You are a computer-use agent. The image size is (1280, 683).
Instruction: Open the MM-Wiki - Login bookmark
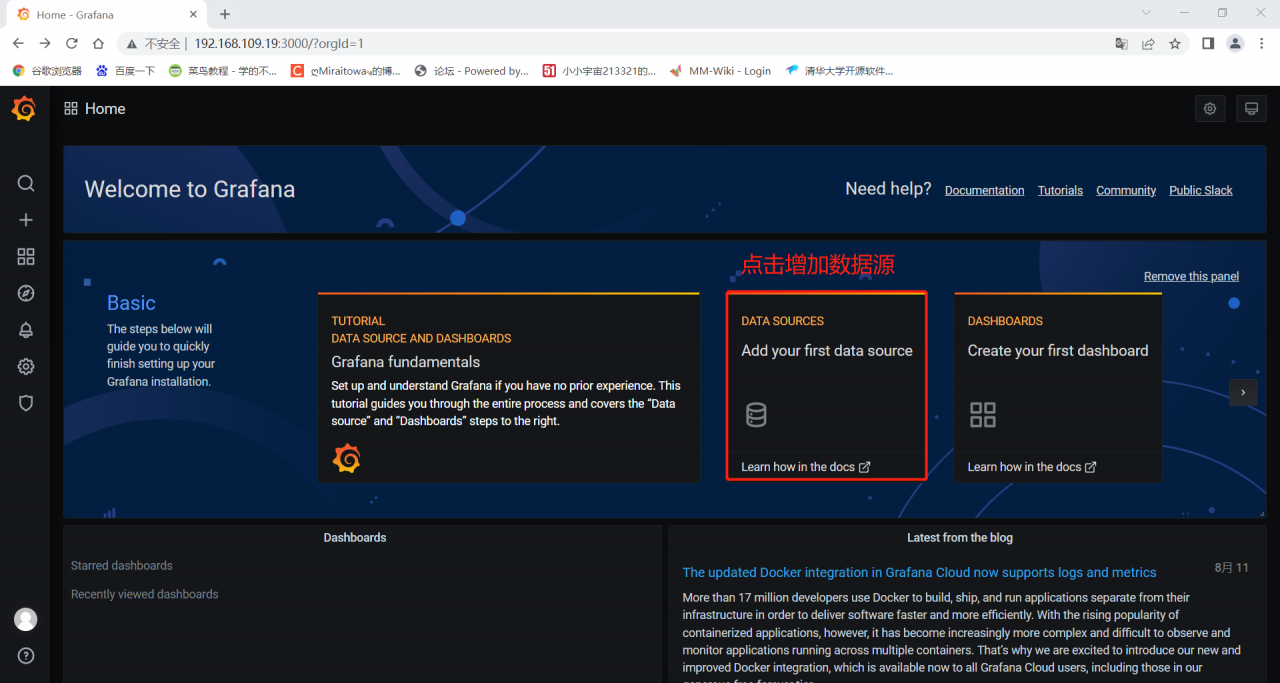click(x=720, y=71)
